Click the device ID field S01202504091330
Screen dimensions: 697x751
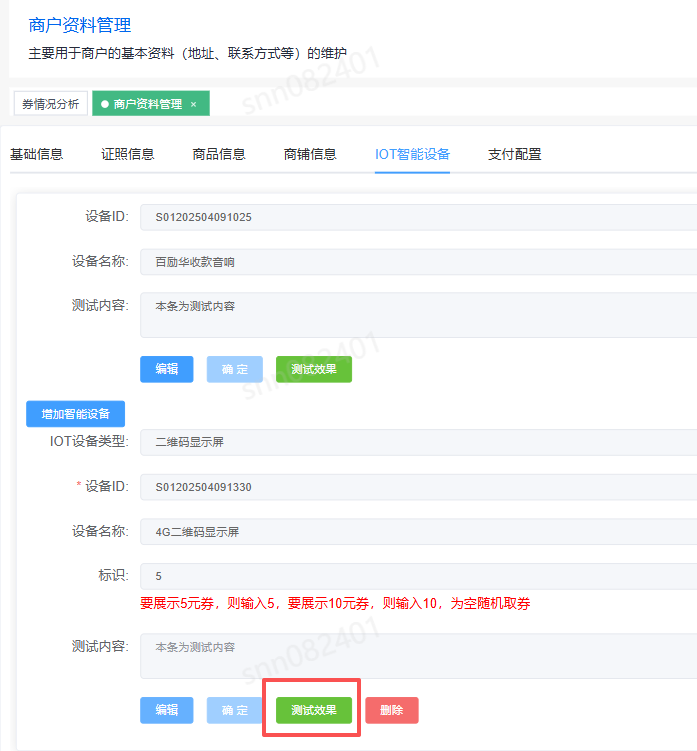point(418,487)
